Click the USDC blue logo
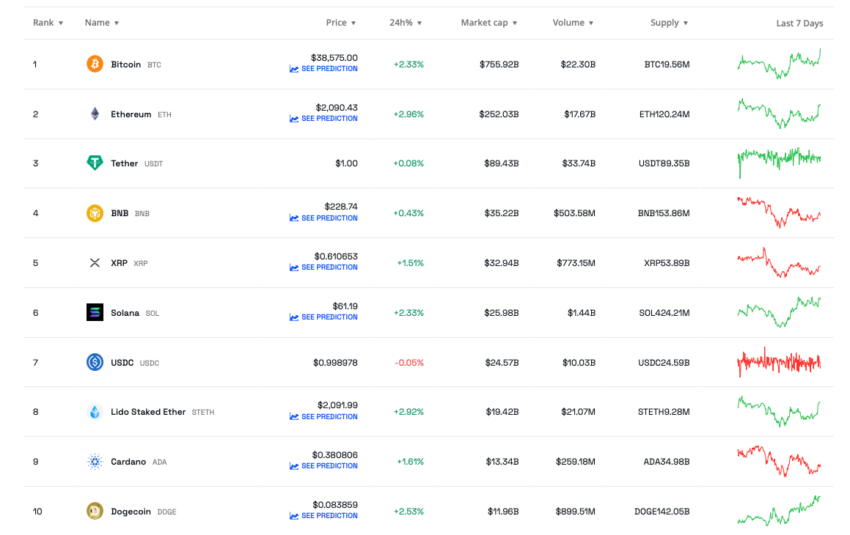 95,362
